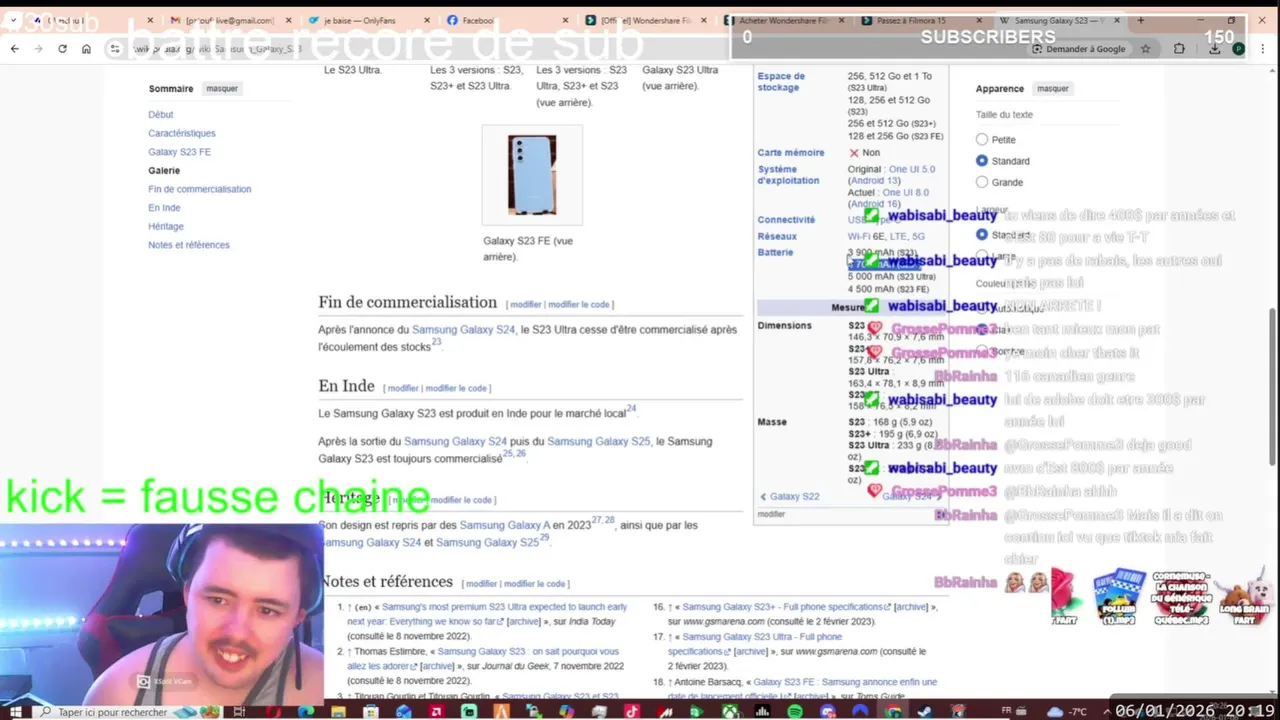Jump to En Inde in sommaire
Image resolution: width=1280 pixels, height=720 pixels.
click(x=164, y=208)
